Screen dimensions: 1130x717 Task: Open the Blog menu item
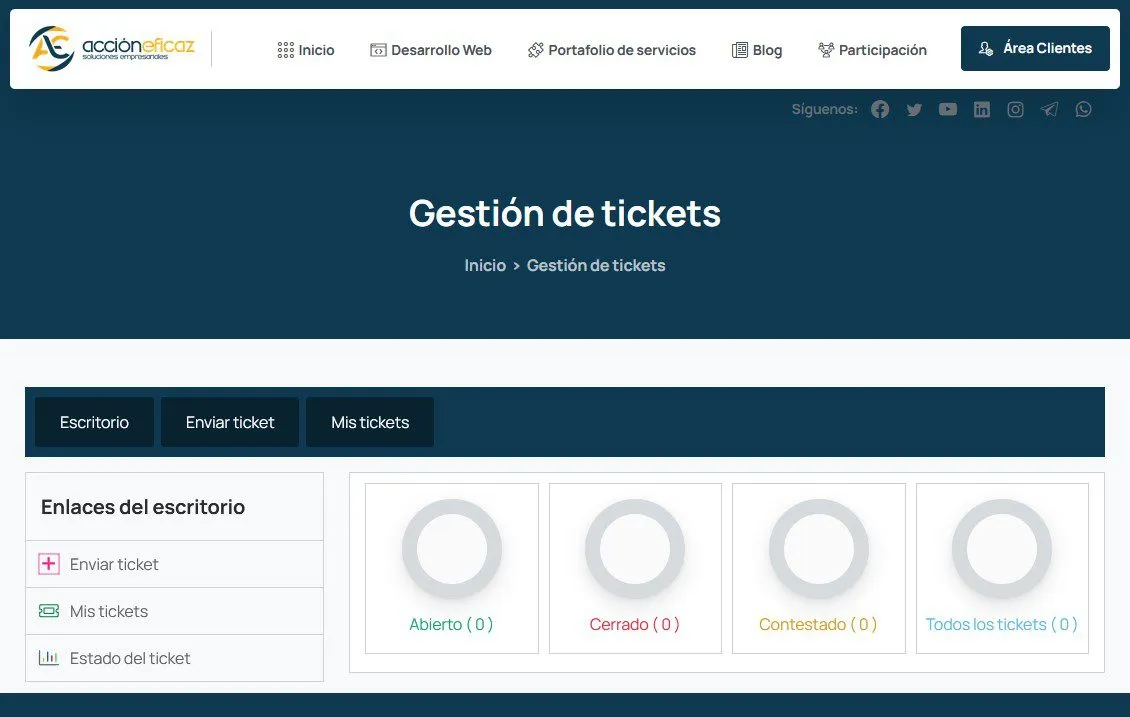(757, 50)
